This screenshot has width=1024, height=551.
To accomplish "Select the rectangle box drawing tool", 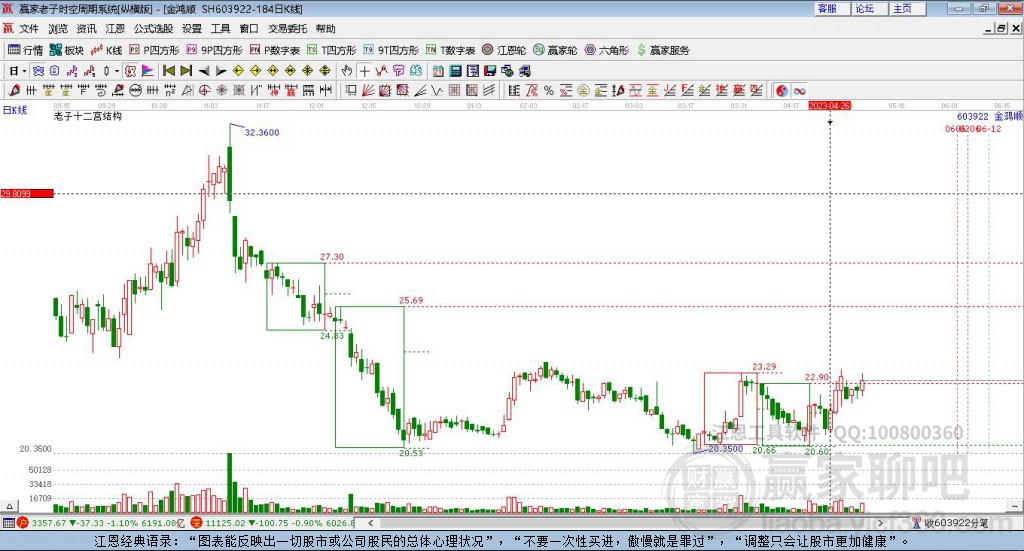I will [x=350, y=91].
